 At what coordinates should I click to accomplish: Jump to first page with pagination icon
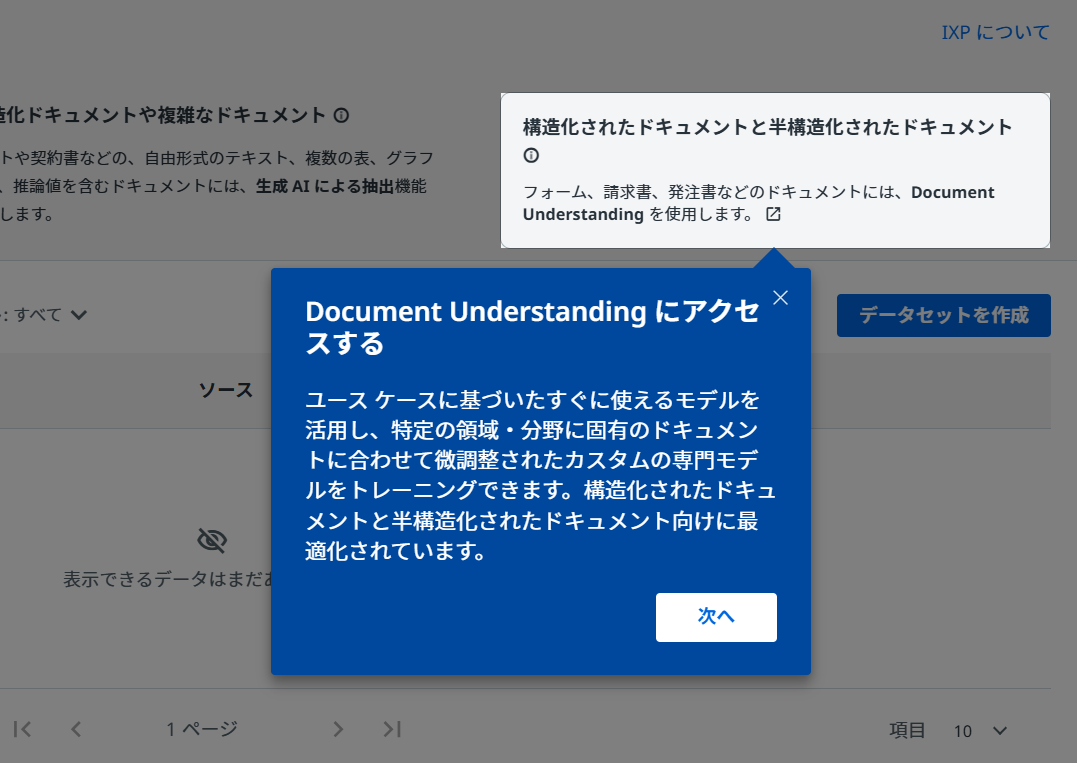(22, 729)
